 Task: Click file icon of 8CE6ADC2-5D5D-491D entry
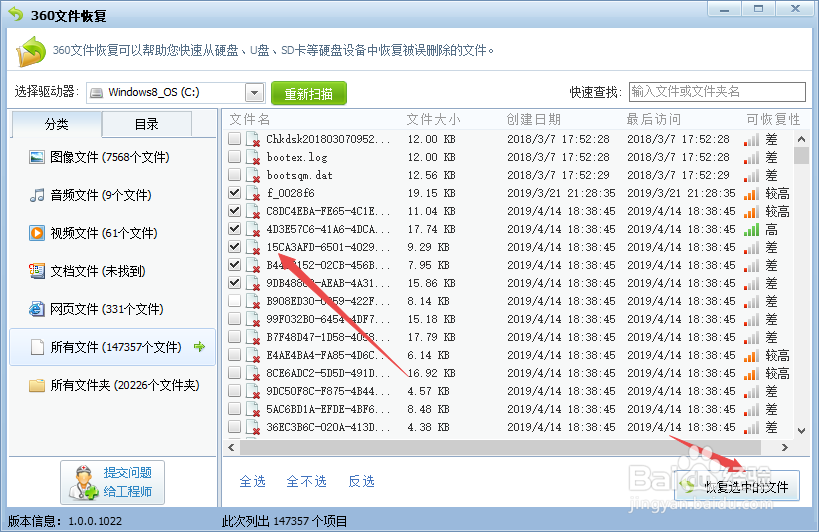pyautogui.click(x=253, y=373)
